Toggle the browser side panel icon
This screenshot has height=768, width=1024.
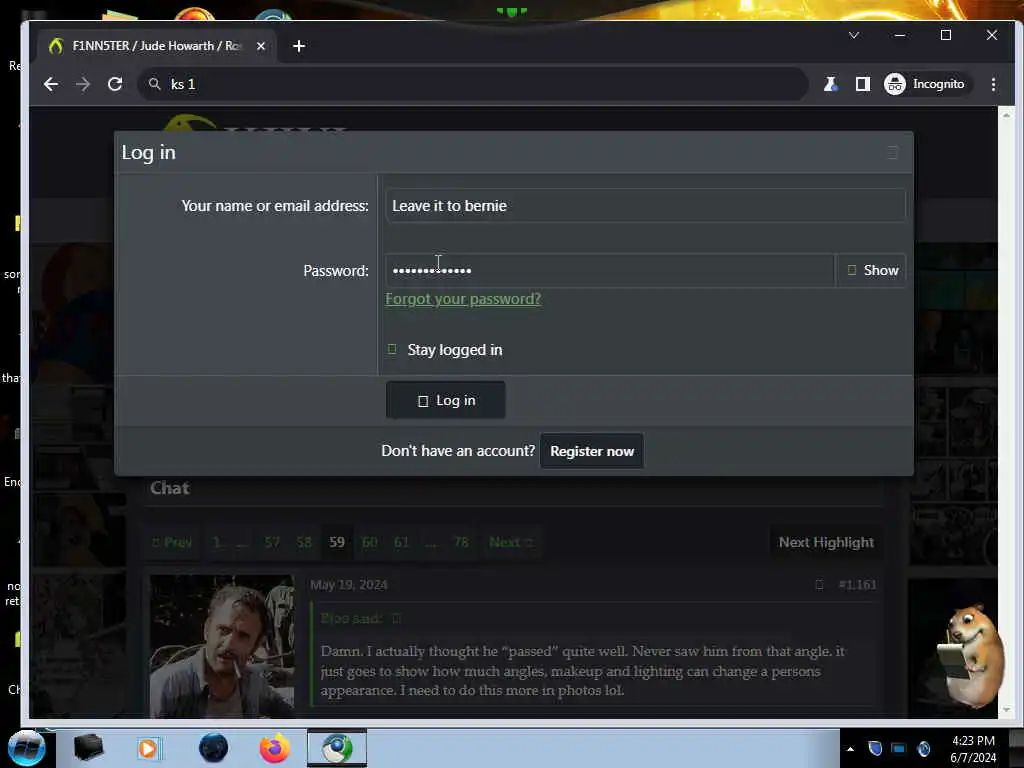(863, 84)
